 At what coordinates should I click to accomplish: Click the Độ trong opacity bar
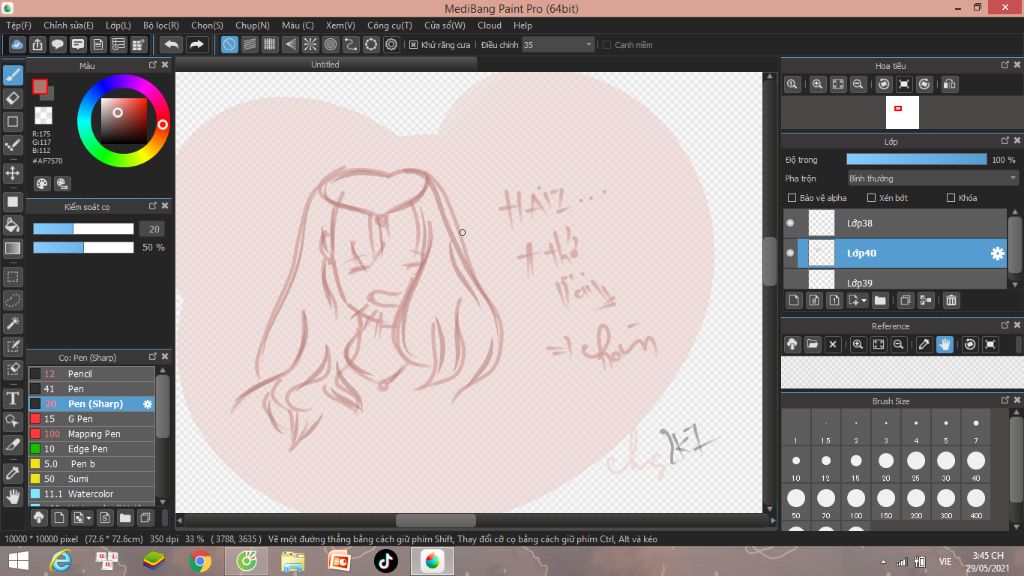coord(916,159)
